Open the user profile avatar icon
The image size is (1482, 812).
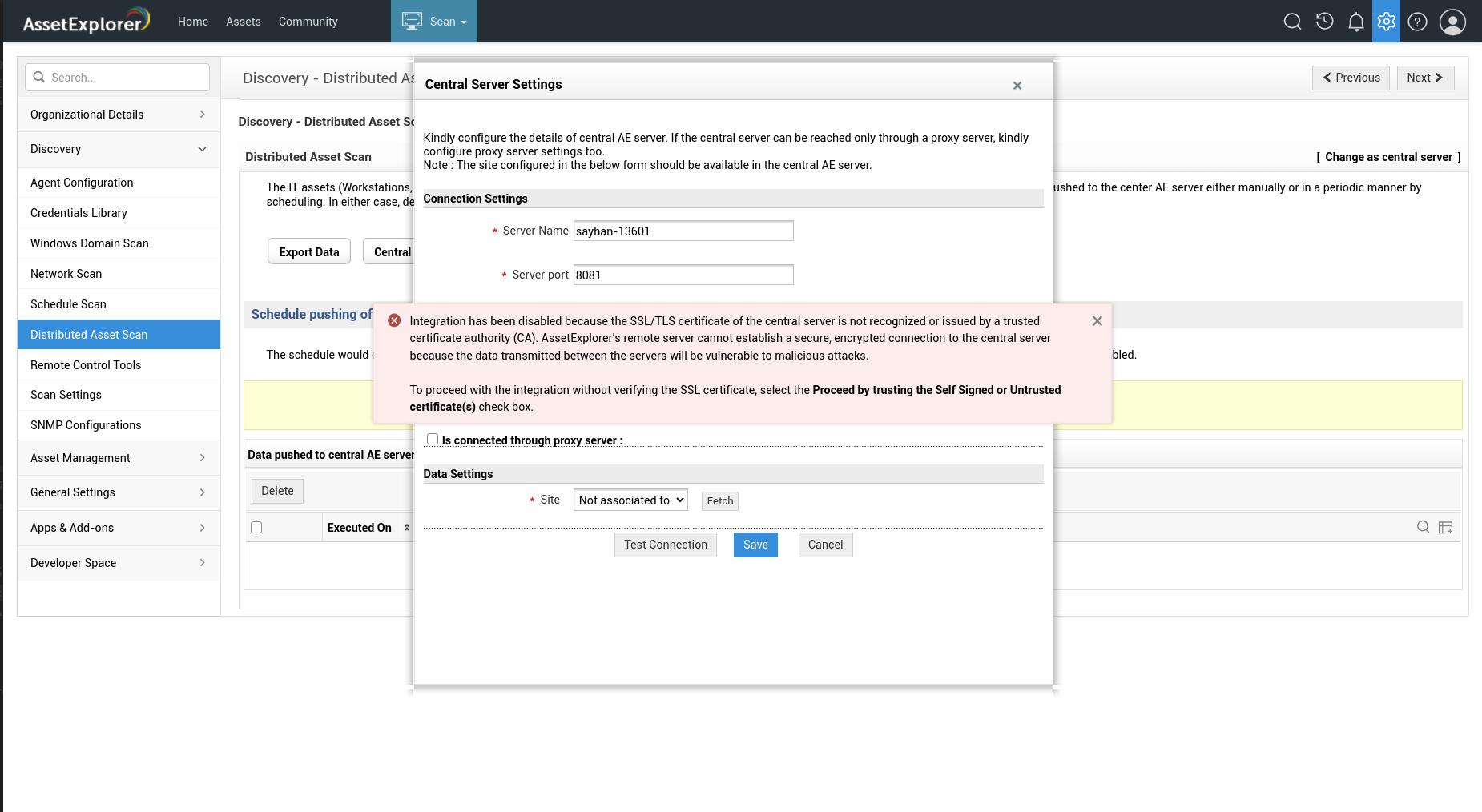point(1452,22)
